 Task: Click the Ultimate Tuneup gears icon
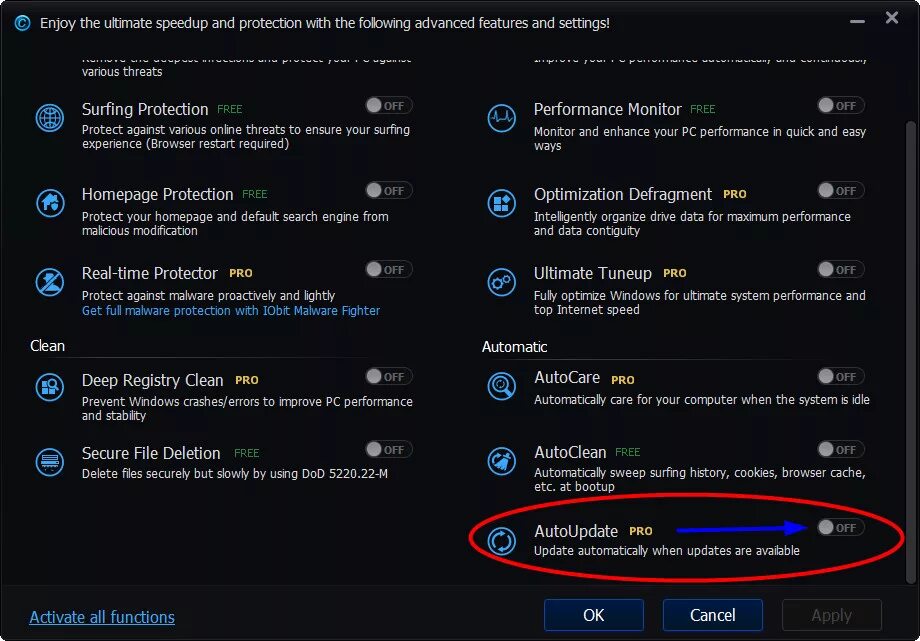(502, 282)
